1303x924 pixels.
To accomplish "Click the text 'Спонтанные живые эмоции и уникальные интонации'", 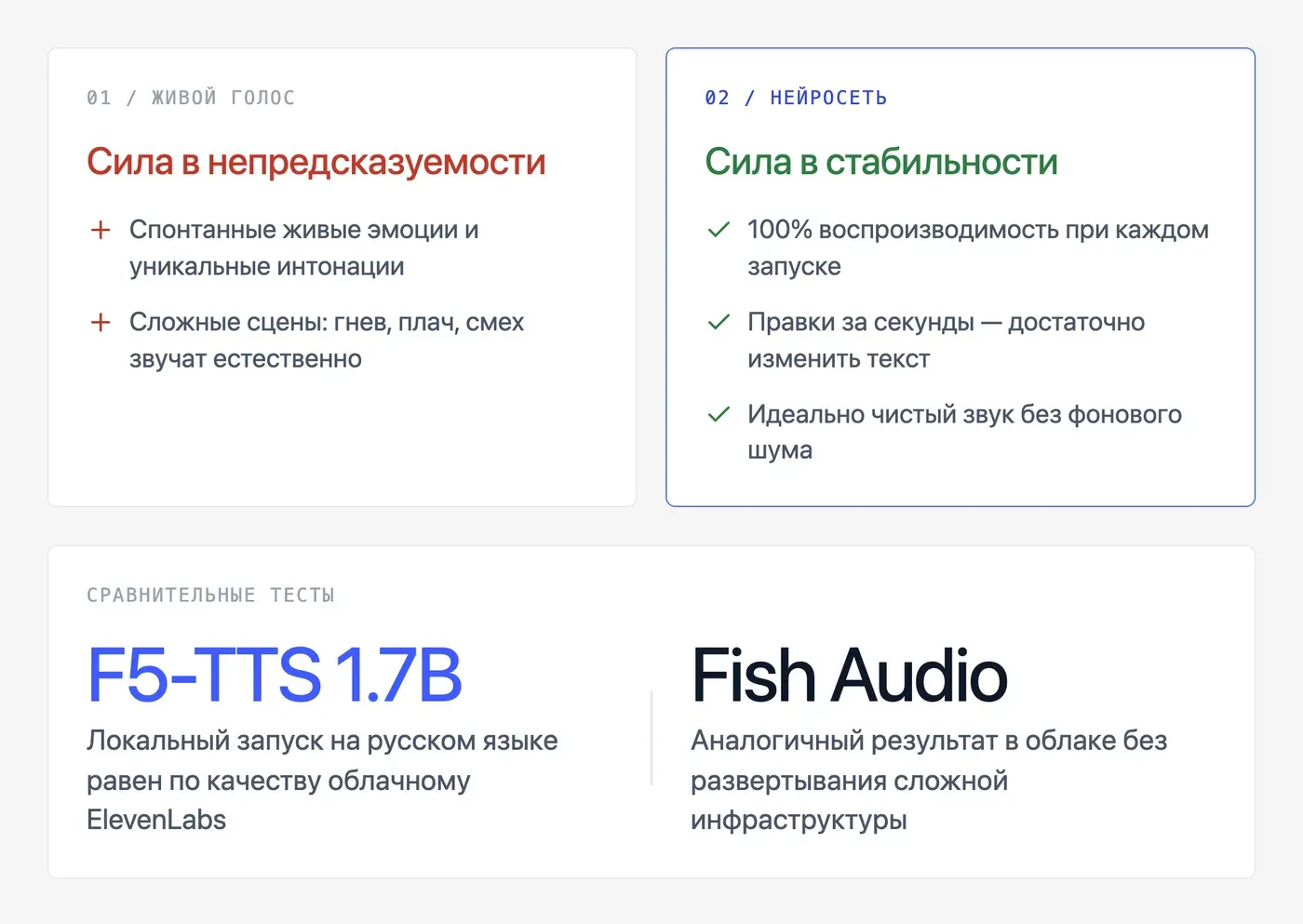I will [304, 248].
